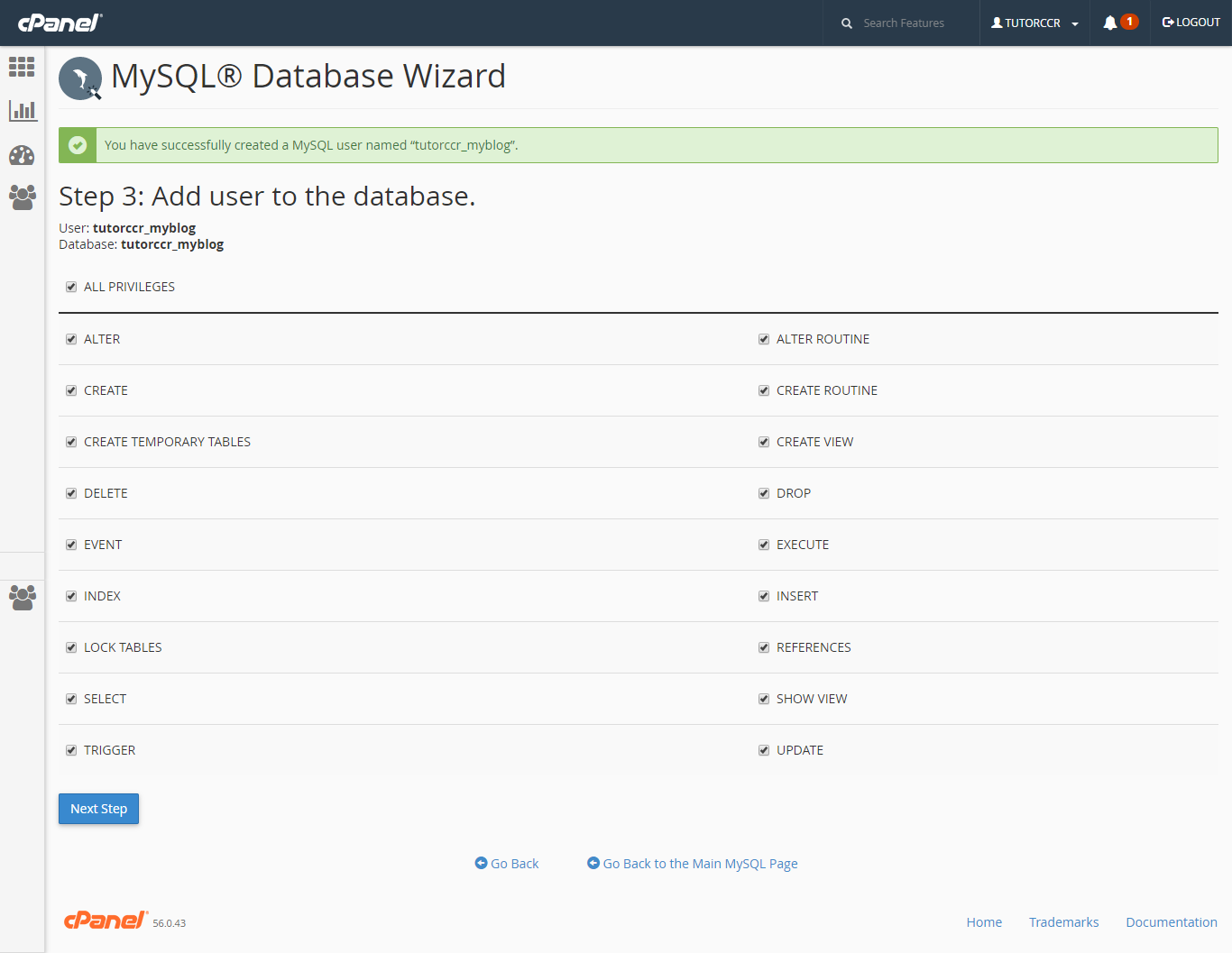
Task: Open the cPanel home grid icon
Action: 22,67
